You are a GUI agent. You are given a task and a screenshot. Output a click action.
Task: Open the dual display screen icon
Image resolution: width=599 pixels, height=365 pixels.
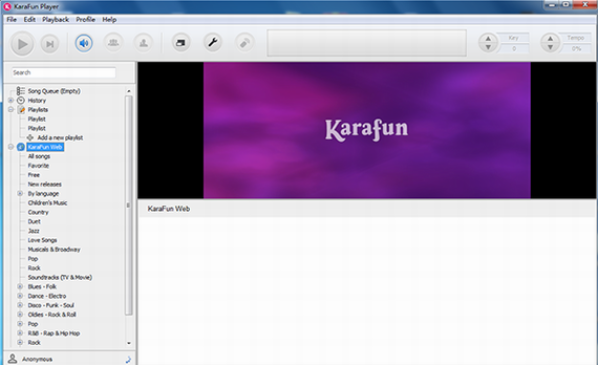click(181, 43)
